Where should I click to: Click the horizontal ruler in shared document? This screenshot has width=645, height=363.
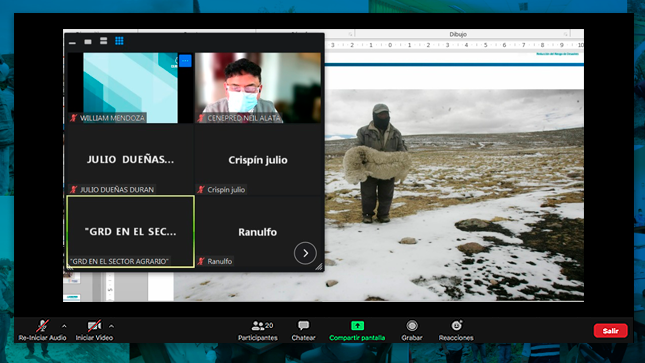[x=454, y=45]
